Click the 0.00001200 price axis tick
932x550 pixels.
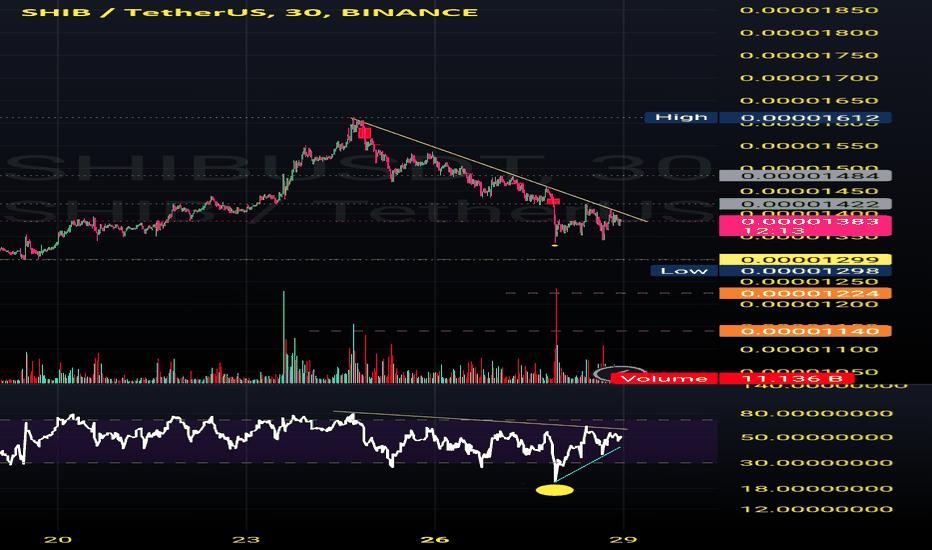809,304
